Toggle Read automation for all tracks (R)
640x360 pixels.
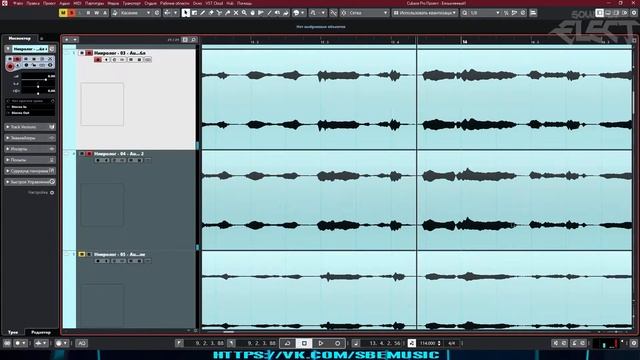(88, 13)
